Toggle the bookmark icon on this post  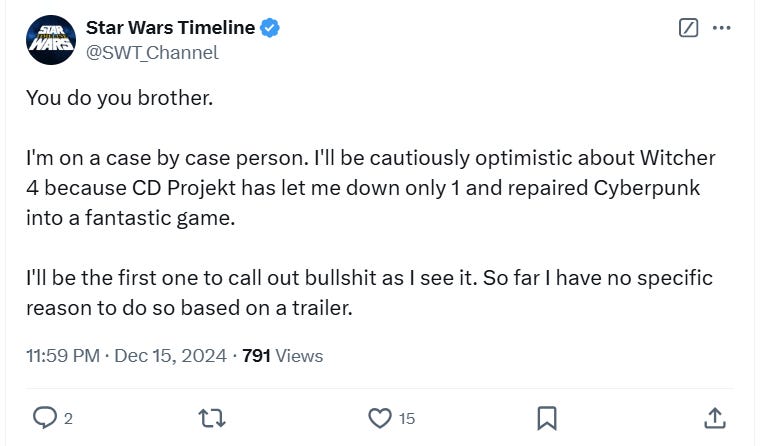[547, 417]
